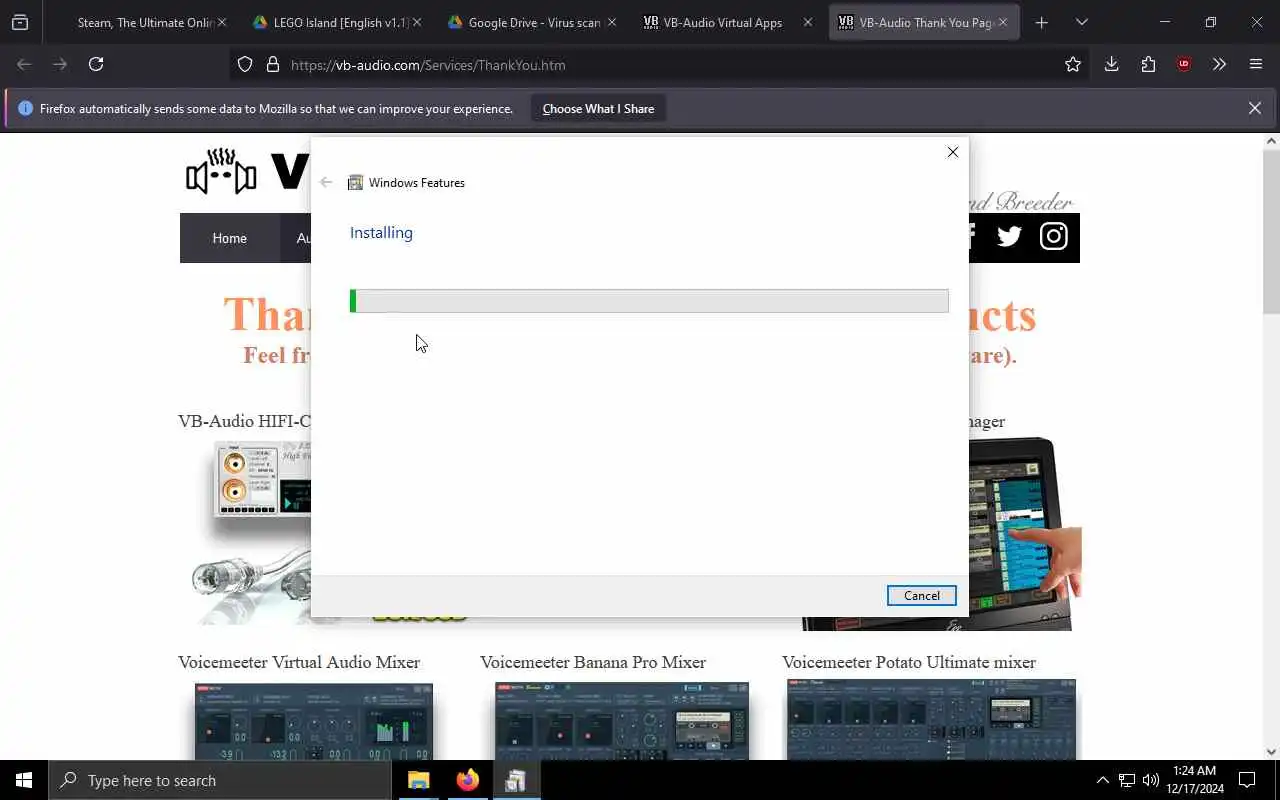Viewport: 1280px width, 800px height.
Task: Open the Windows Start menu
Action: click(x=24, y=780)
